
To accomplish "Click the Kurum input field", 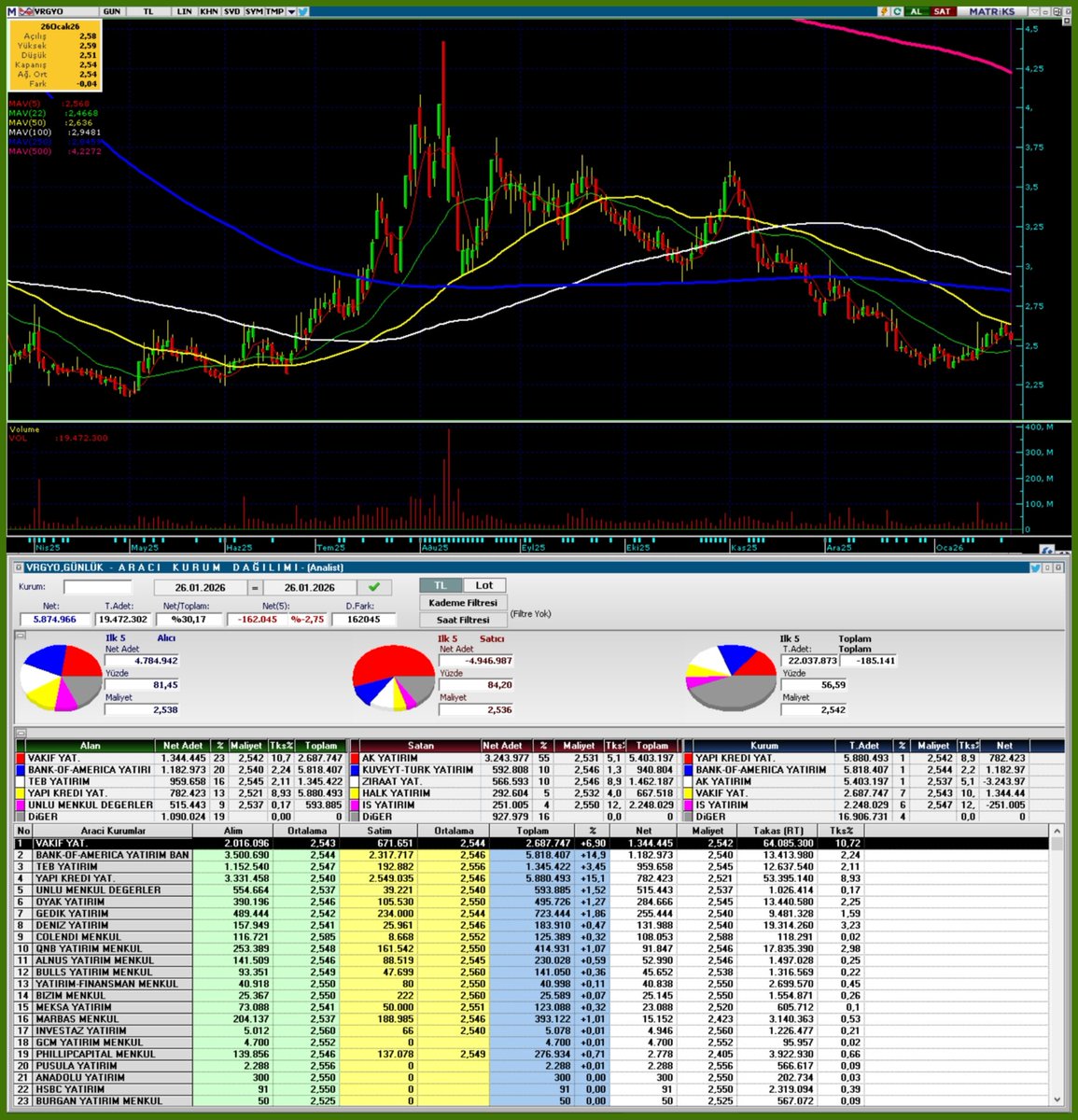I will 97,587.
